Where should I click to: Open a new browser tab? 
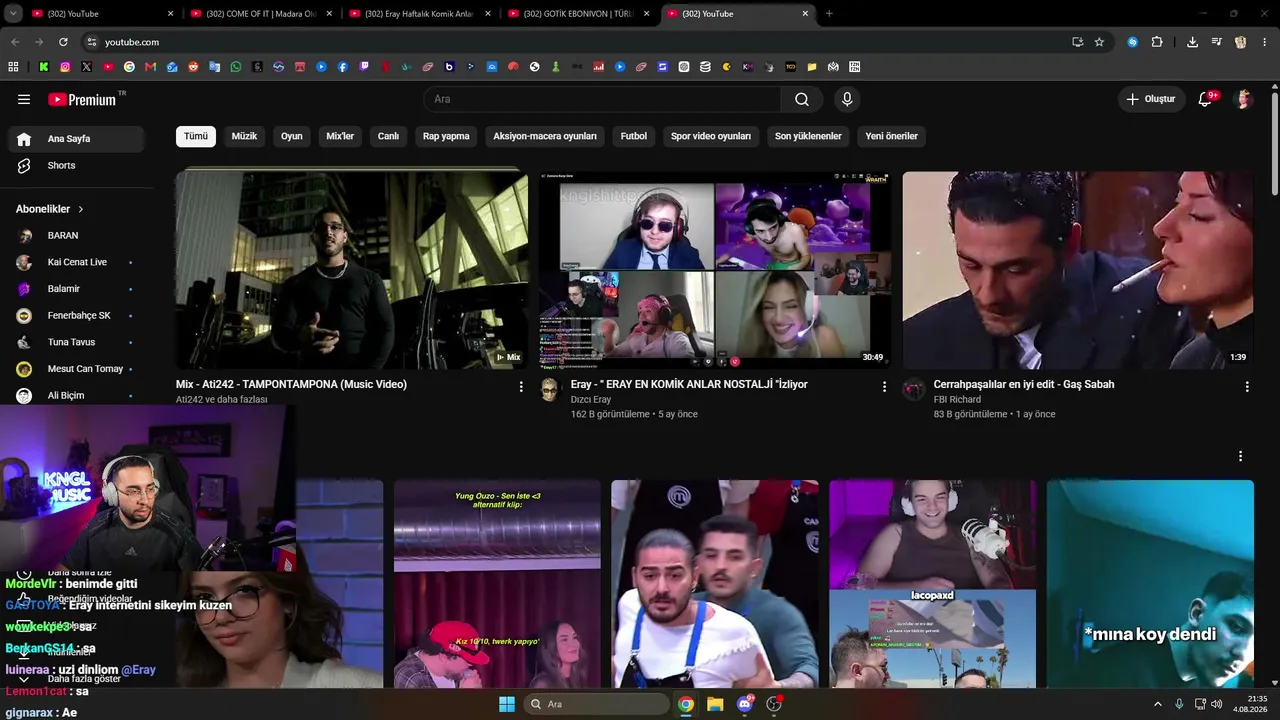pyautogui.click(x=829, y=14)
